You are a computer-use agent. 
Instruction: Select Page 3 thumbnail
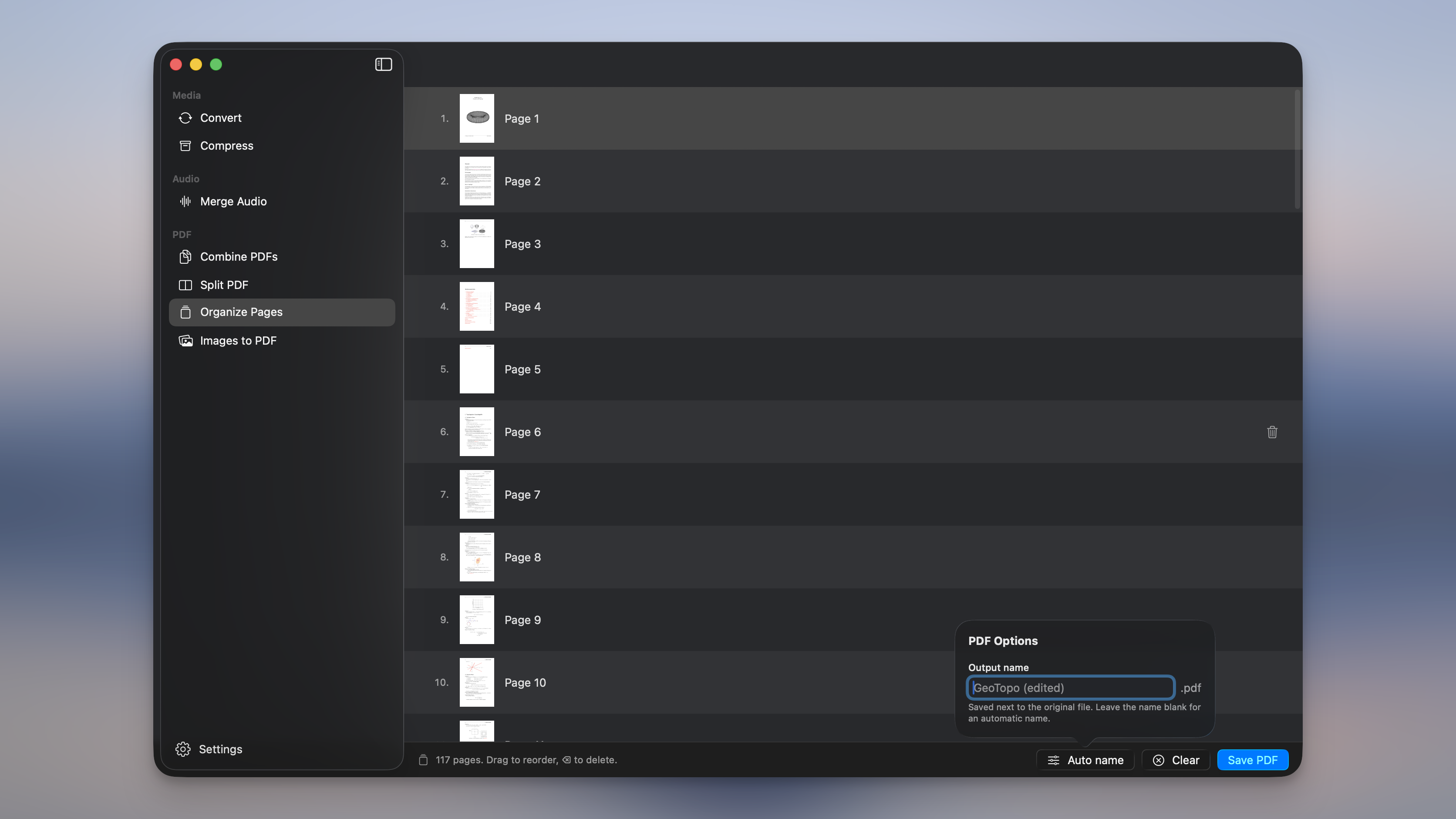pos(476,244)
